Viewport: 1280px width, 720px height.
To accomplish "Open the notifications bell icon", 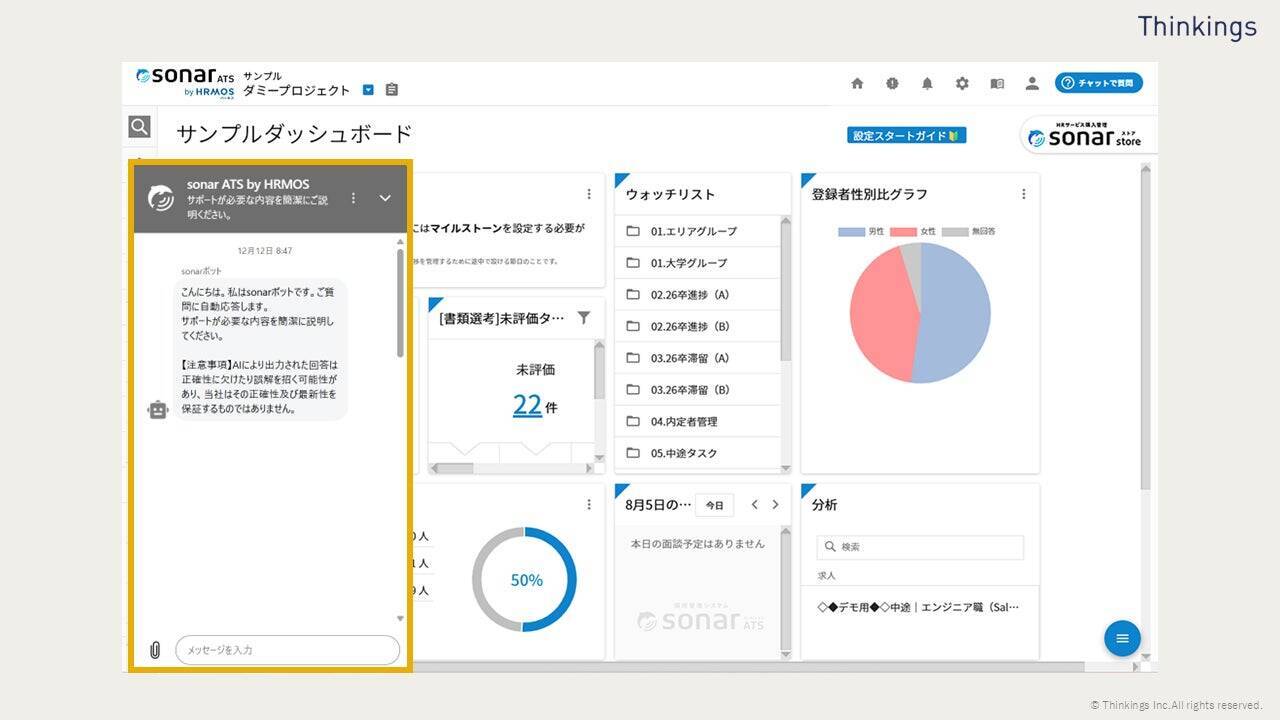I will click(927, 84).
